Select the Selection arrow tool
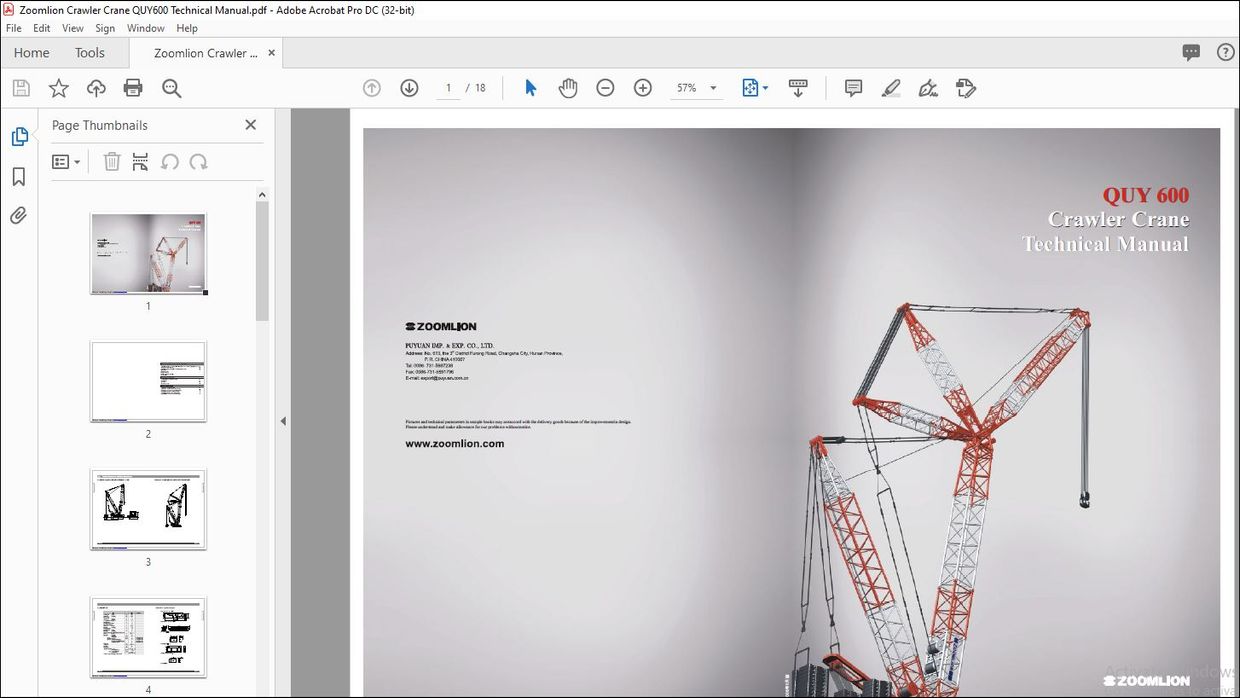This screenshot has width=1240, height=698. 529,88
